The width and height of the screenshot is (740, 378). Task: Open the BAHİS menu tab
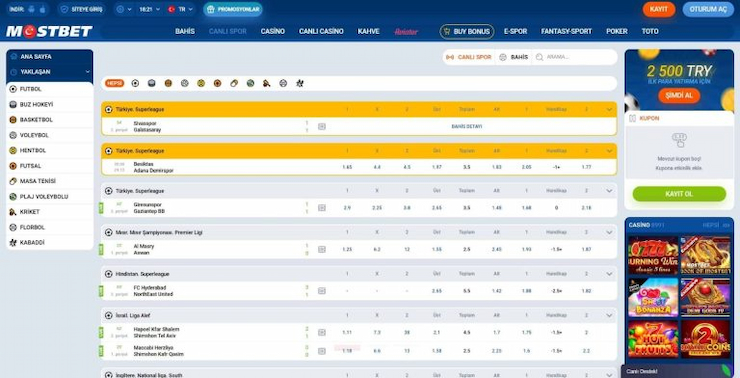tap(185, 31)
